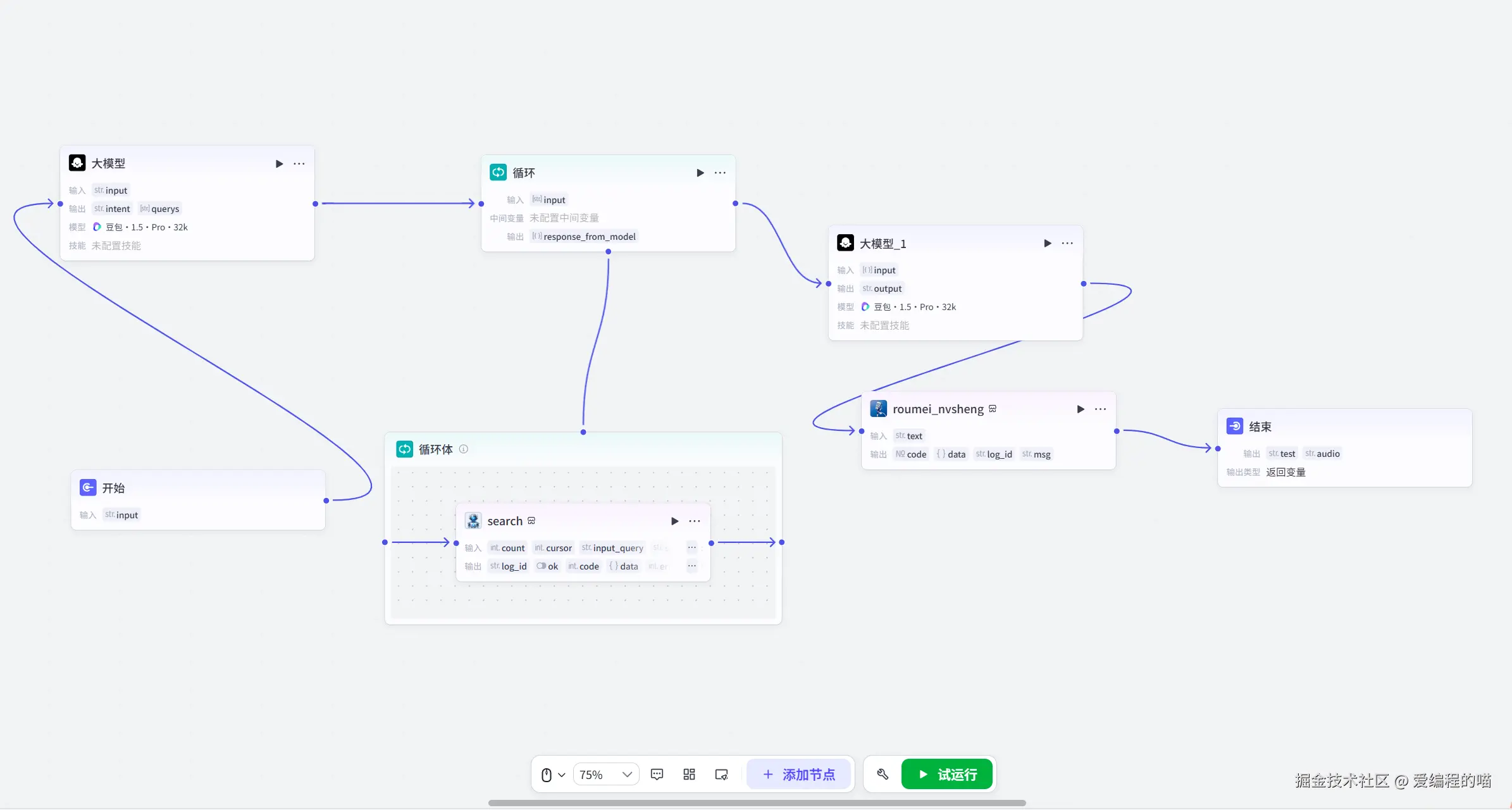
Task: Click the minimap icon in the toolbar
Action: (721, 775)
